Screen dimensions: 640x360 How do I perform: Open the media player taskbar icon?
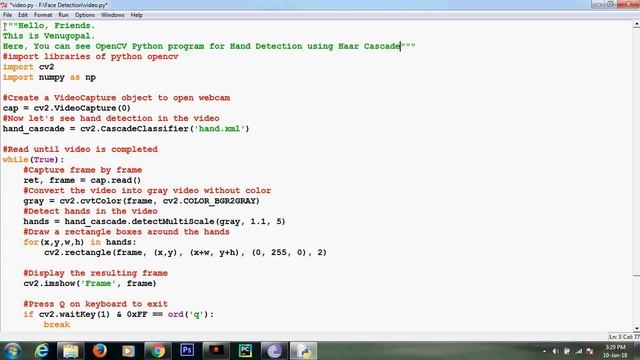(129, 351)
